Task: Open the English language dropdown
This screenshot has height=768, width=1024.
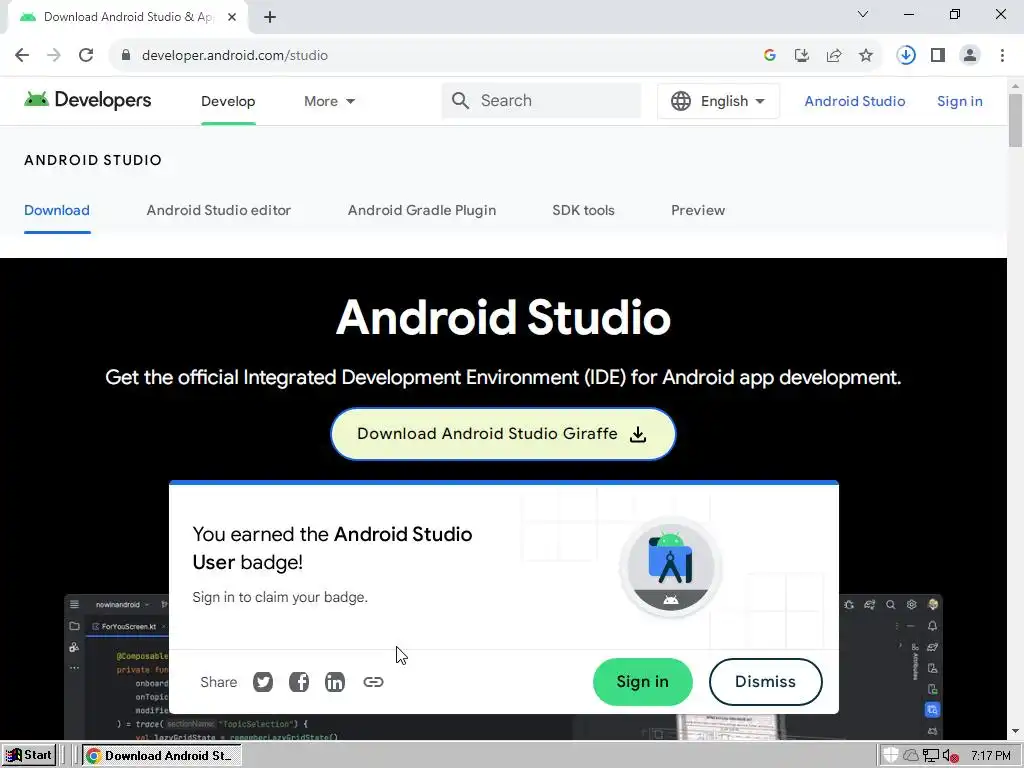Action: pos(718,101)
